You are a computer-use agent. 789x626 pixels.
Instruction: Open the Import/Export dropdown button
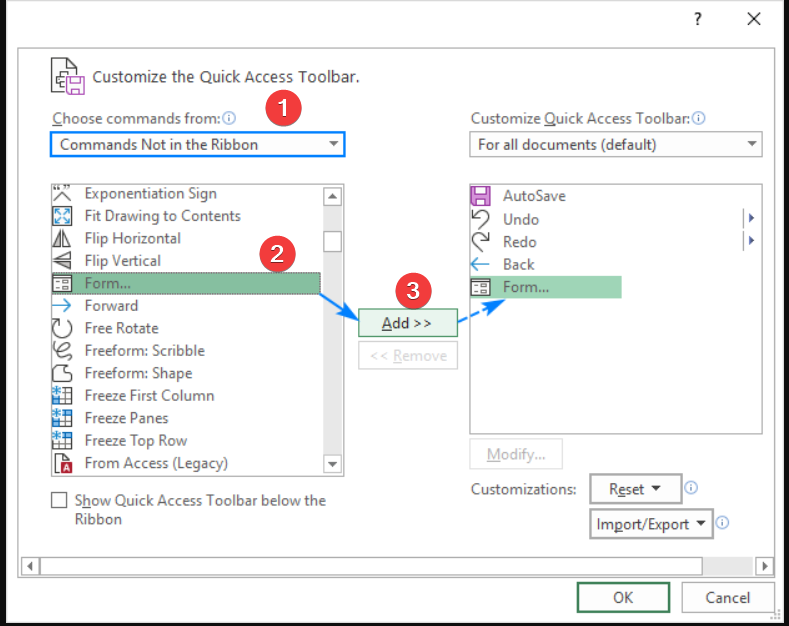pos(651,524)
